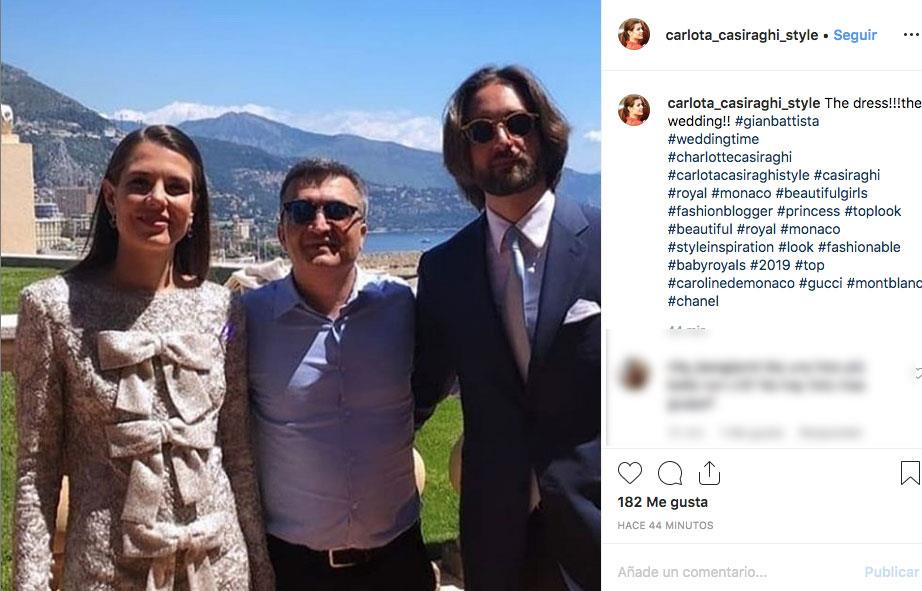Open carlota_casiraghi_style profile from the header
Screen dimensions: 922x591
(x=741, y=35)
